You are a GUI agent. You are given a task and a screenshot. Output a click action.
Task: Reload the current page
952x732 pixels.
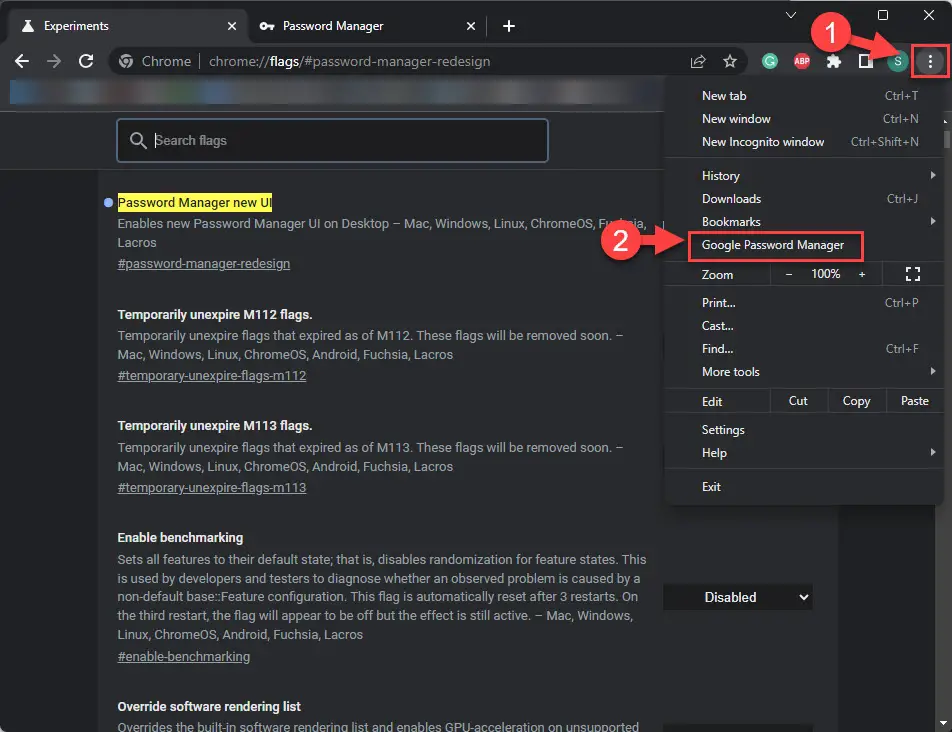pos(86,61)
